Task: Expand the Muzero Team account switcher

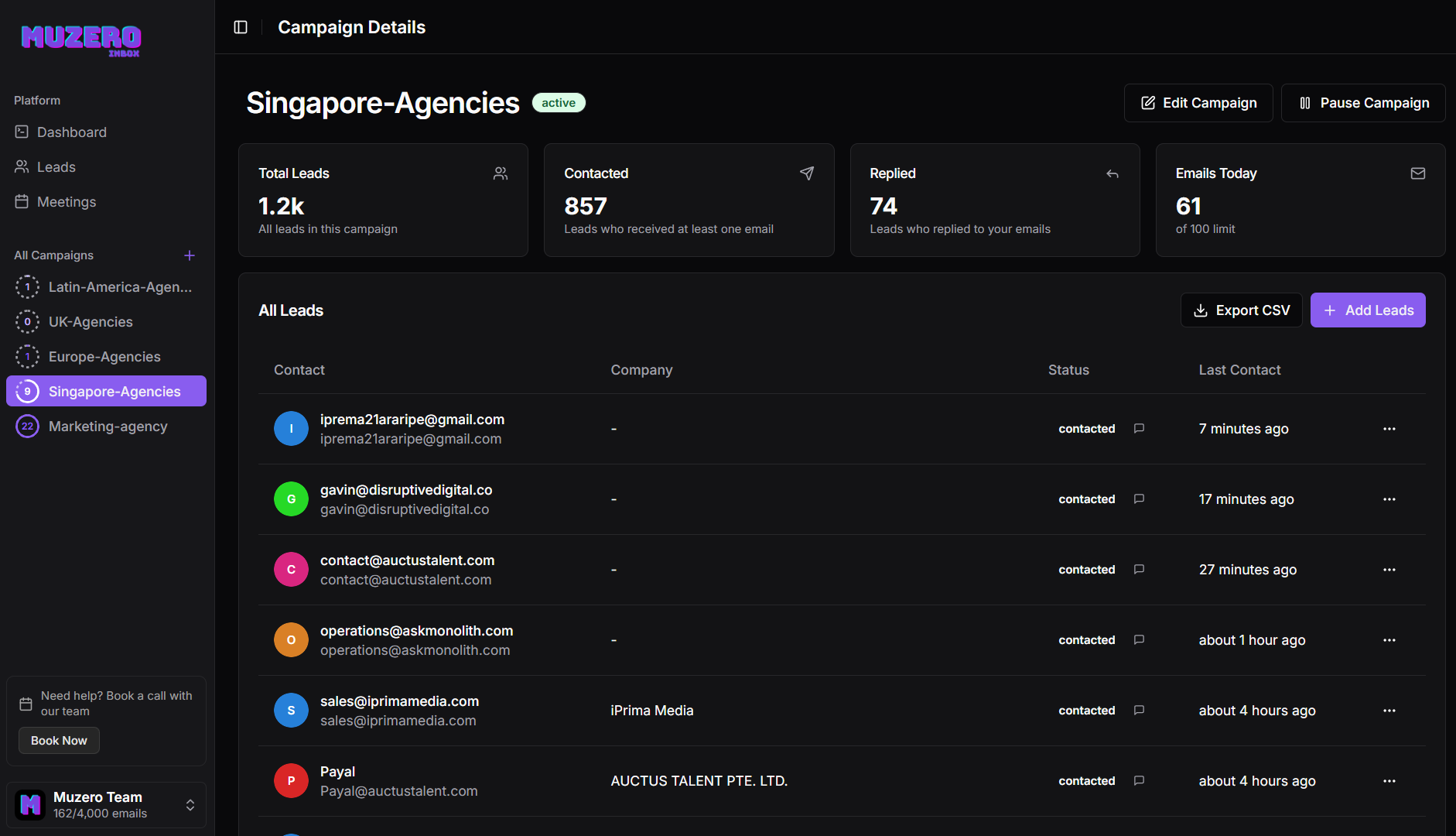Action: click(190, 805)
